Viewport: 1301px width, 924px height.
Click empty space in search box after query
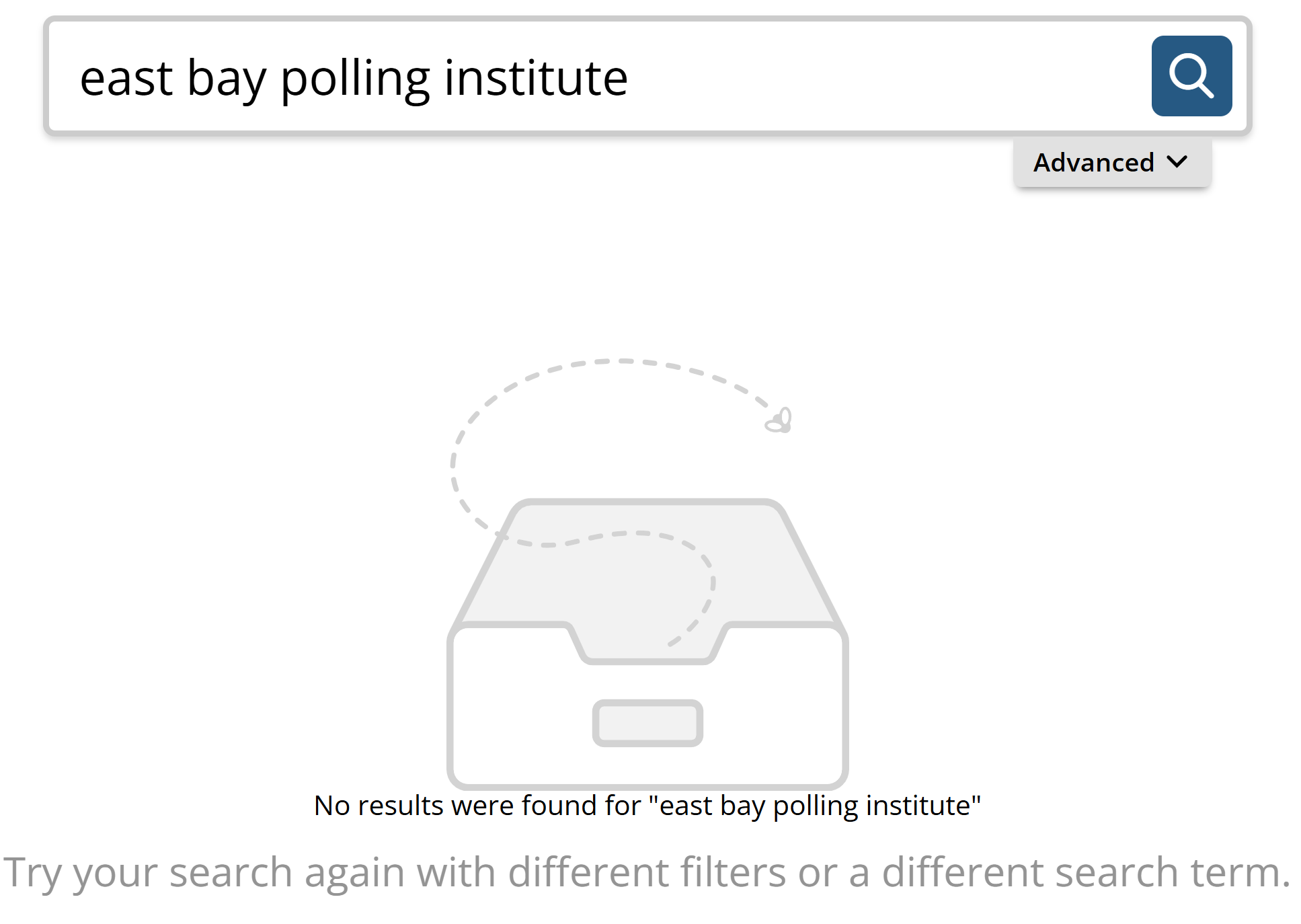click(x=874, y=78)
